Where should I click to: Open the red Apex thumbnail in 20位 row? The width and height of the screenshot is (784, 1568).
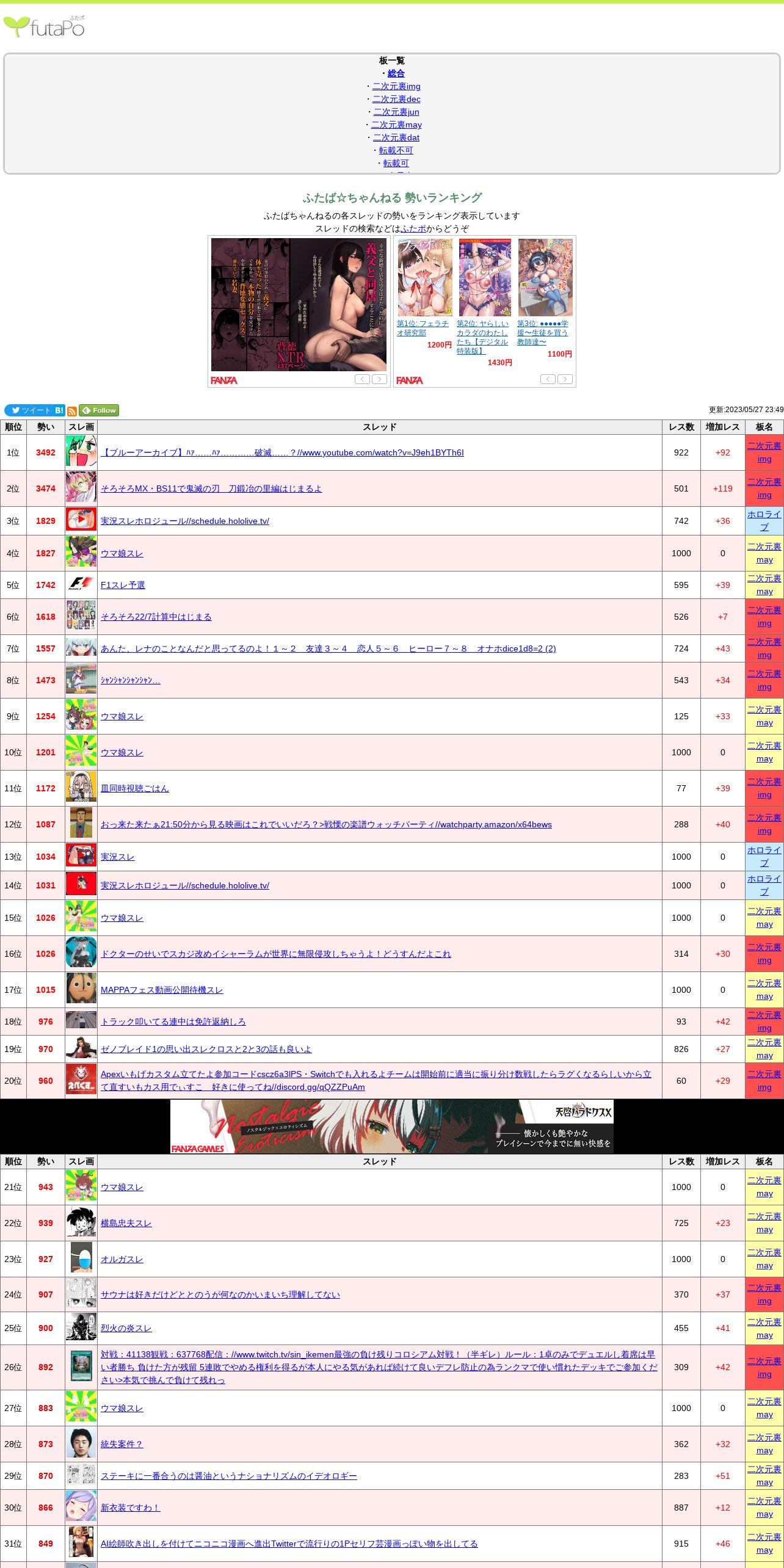(x=81, y=1080)
